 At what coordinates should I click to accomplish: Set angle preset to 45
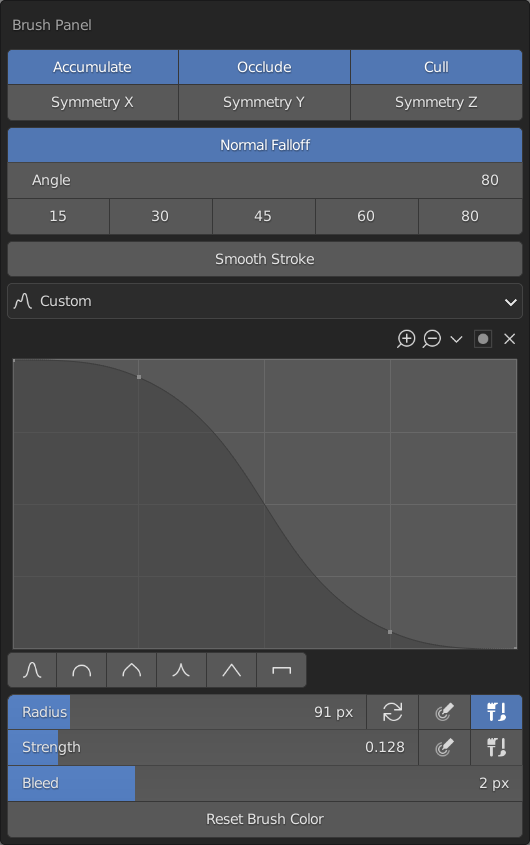pyautogui.click(x=264, y=216)
